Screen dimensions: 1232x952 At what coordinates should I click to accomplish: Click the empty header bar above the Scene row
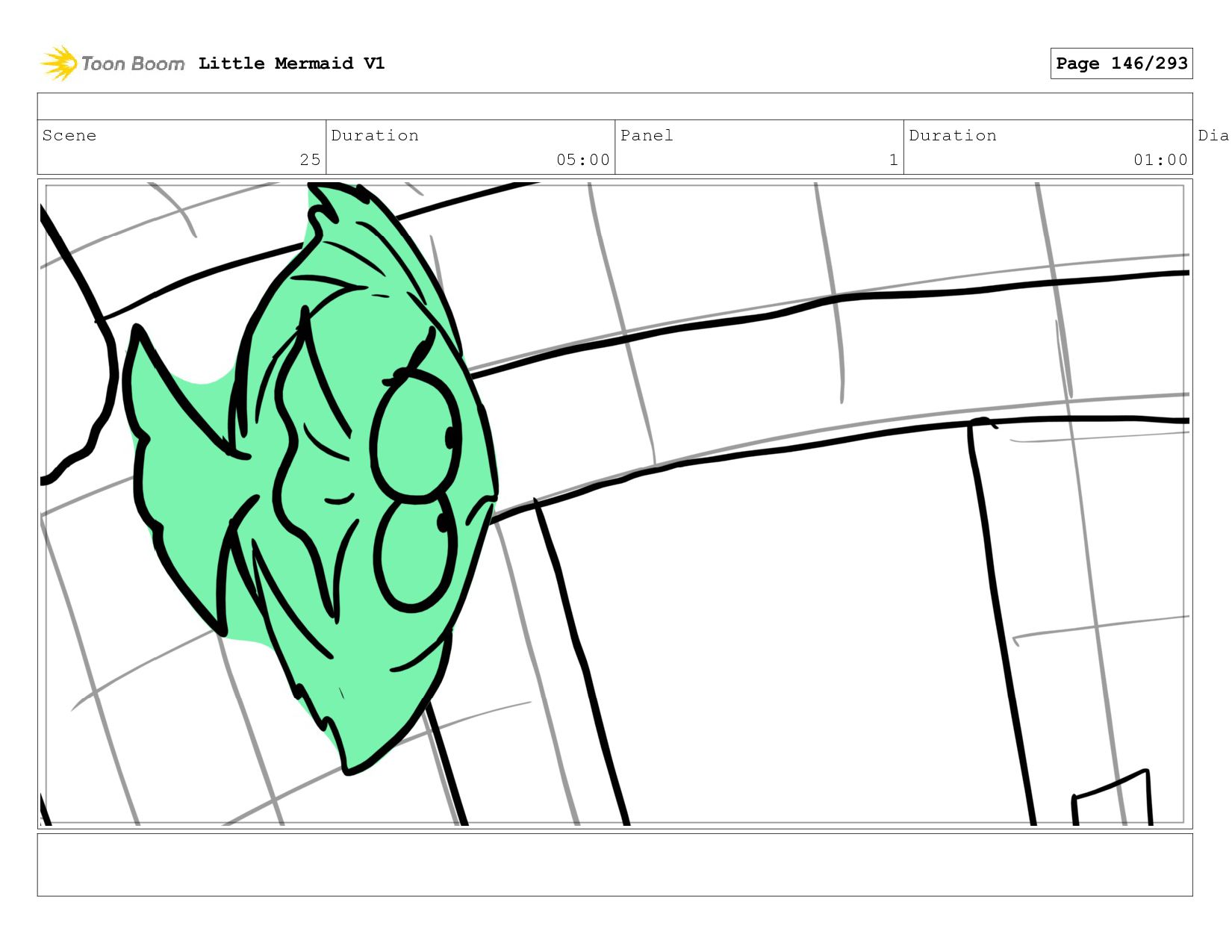(615, 107)
